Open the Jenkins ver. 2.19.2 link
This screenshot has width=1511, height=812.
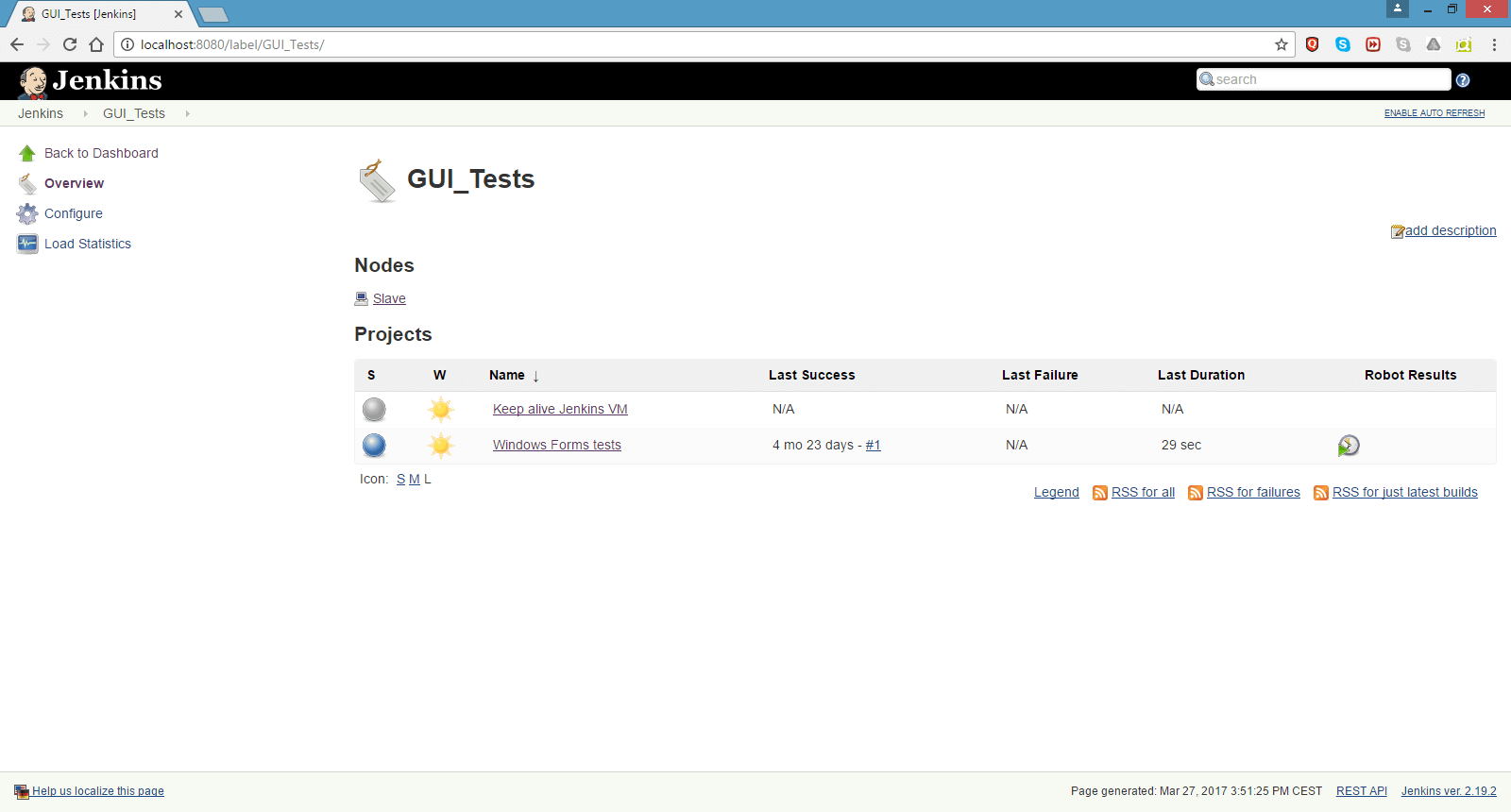click(x=1449, y=791)
